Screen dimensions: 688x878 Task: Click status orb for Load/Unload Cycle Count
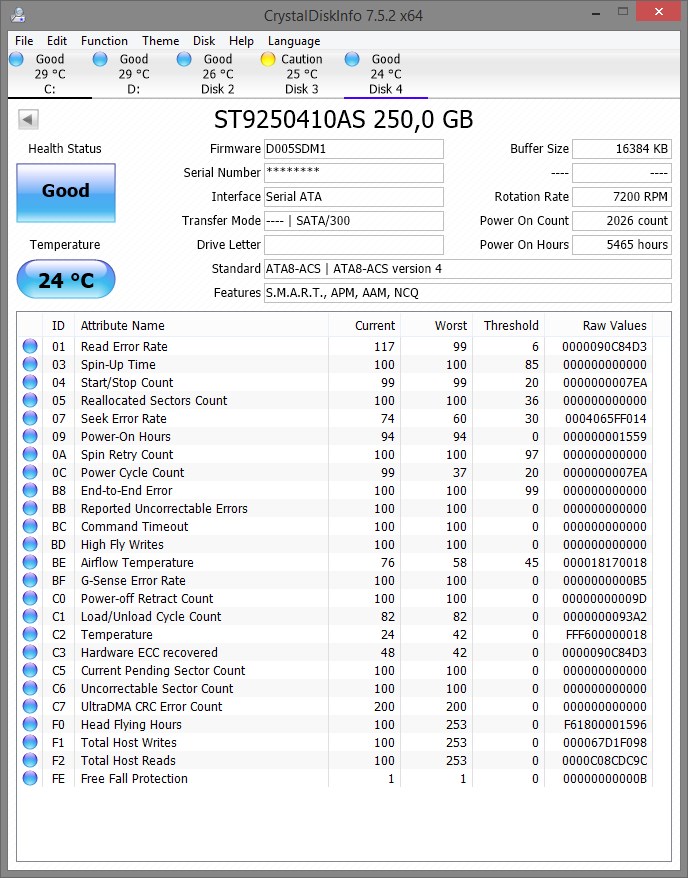(x=30, y=616)
